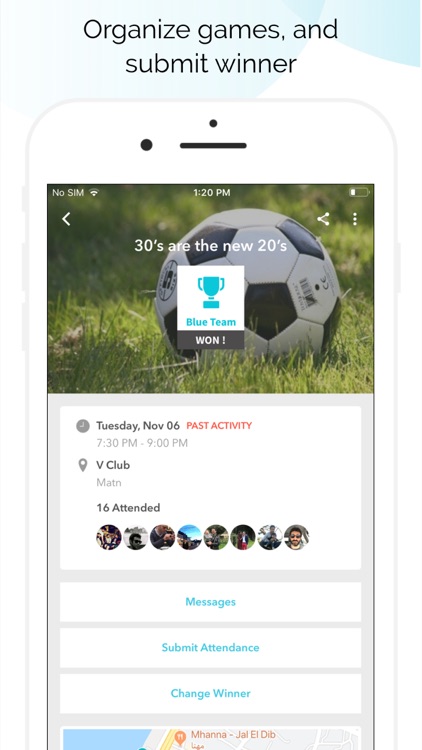Tap the PAST ACTIVITY label
Viewport: 422px width, 750px height.
pos(219,426)
